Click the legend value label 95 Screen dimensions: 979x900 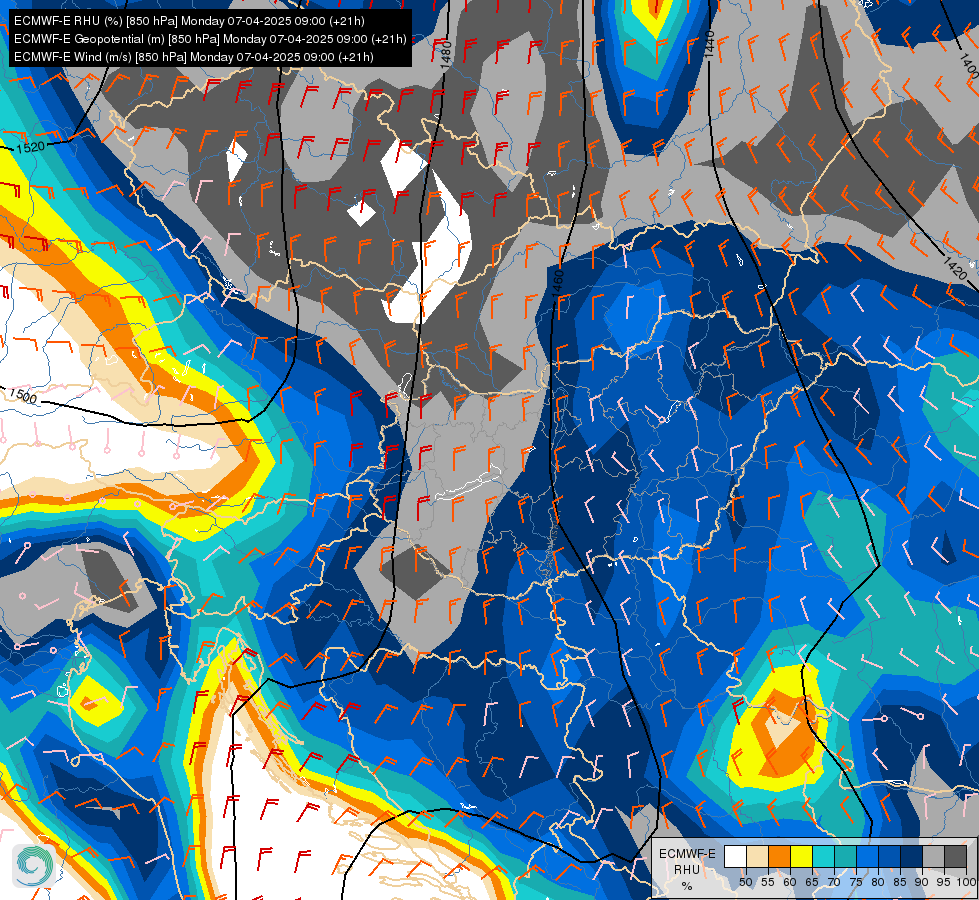click(x=943, y=882)
